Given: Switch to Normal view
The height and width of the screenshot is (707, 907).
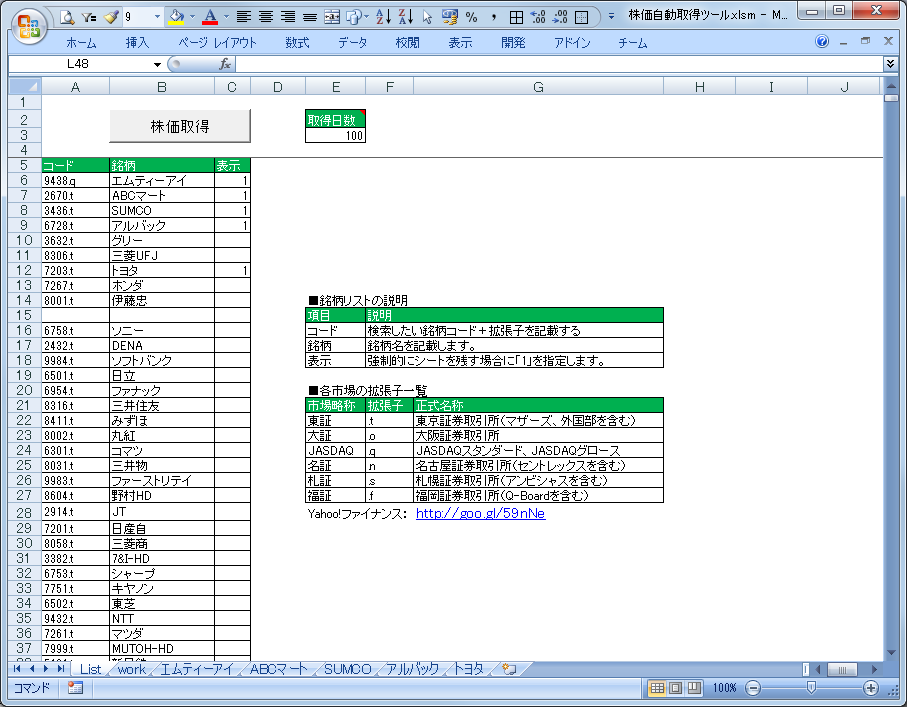Looking at the screenshot, I should 657,688.
